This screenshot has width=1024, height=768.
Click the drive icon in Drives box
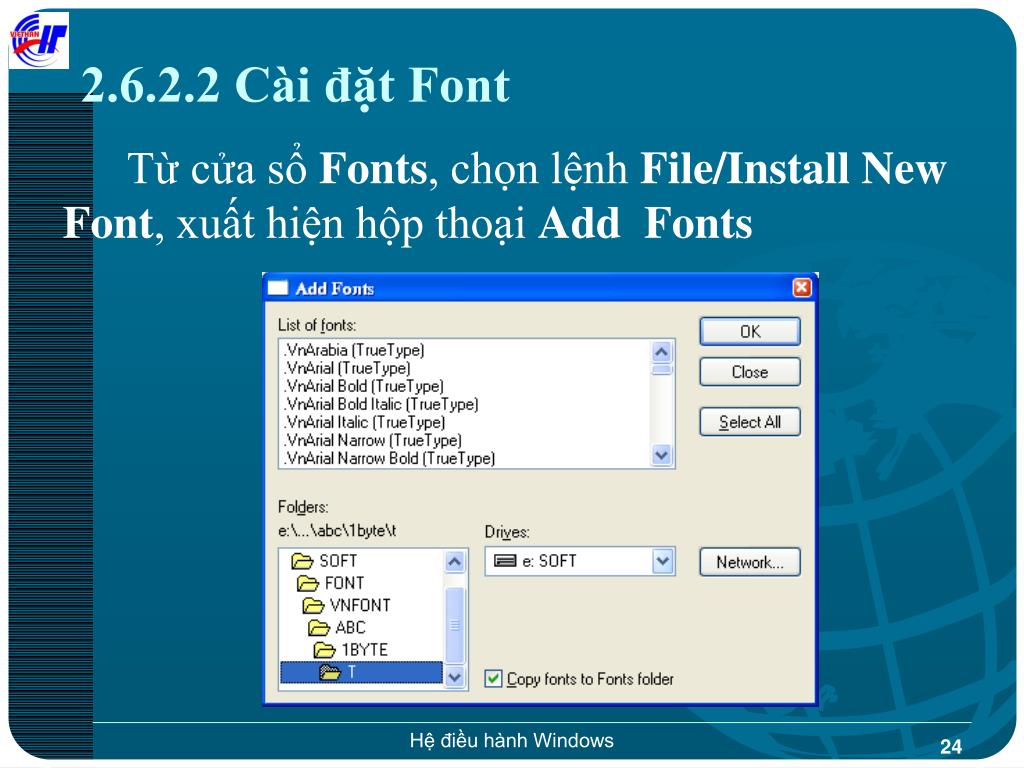point(505,561)
